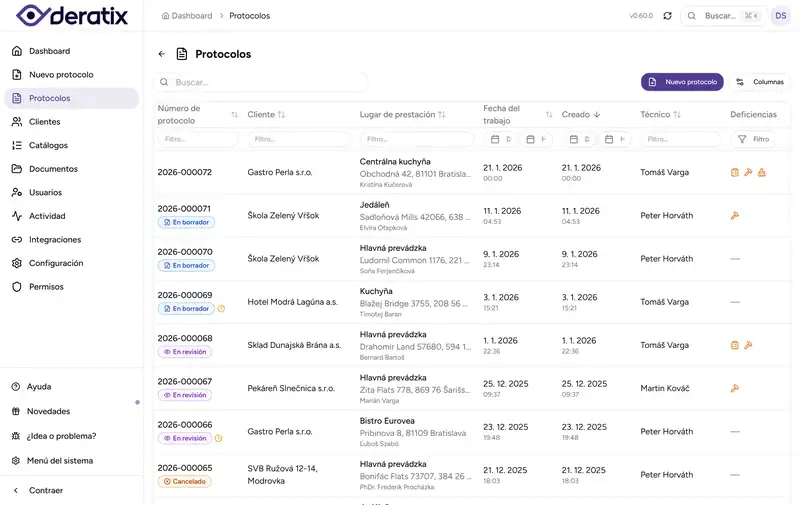Select Catálogos from sidebar menu
The width and height of the screenshot is (800, 505).
(x=48, y=145)
